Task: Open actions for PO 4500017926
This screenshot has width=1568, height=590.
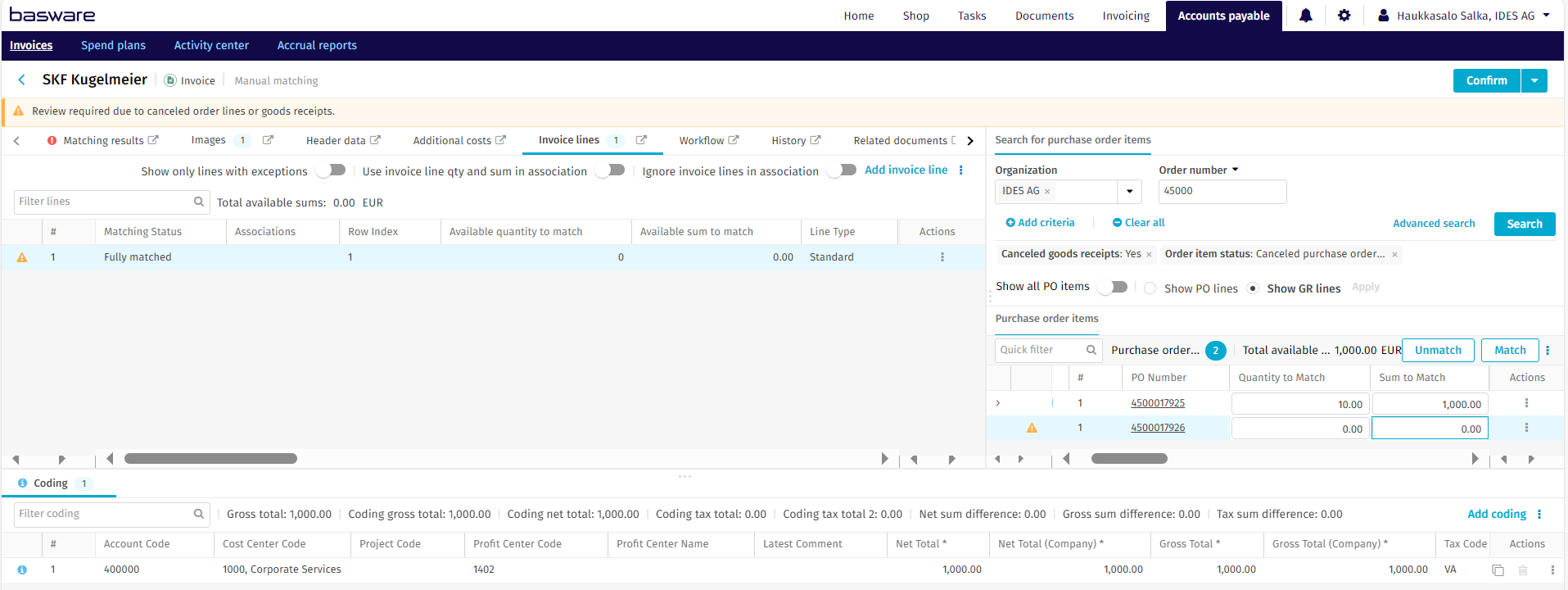Action: click(1526, 428)
